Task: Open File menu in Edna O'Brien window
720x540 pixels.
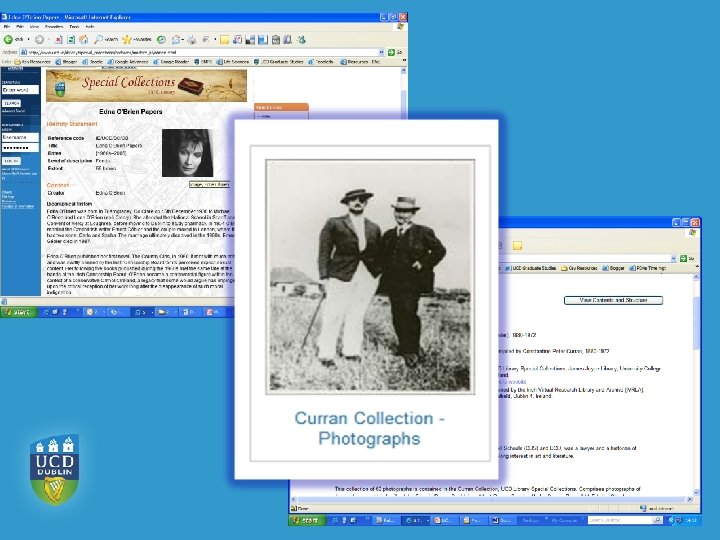Action: pos(6,27)
